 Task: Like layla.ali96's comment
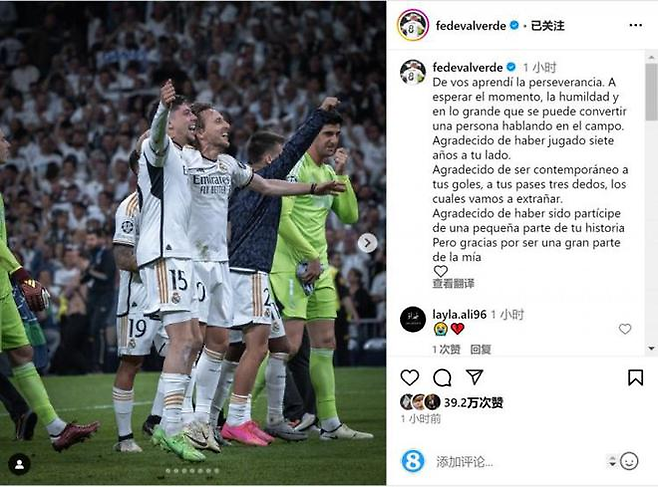(625, 329)
